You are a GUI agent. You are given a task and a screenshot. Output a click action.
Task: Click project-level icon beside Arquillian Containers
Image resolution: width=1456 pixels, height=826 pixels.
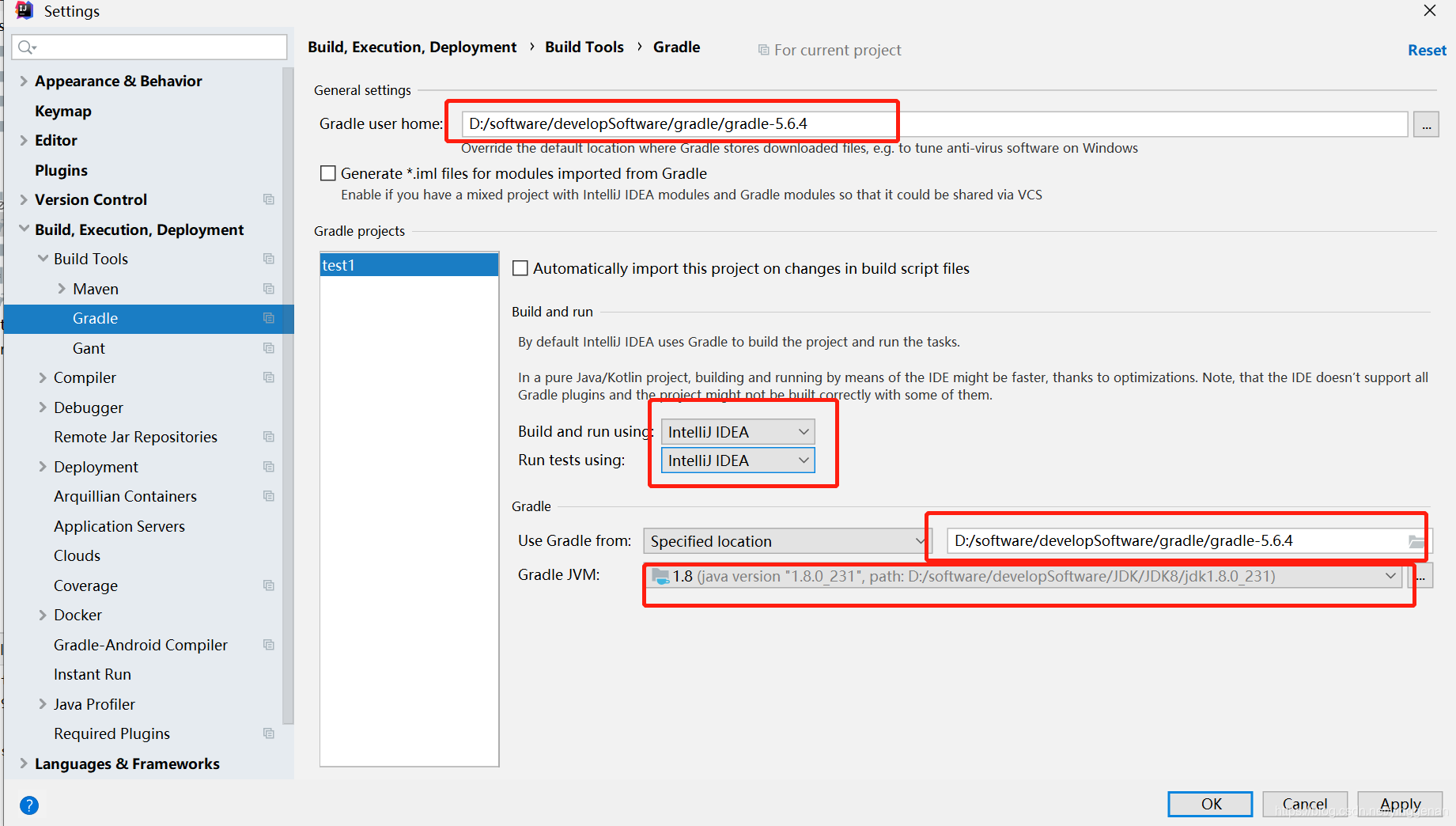click(269, 496)
